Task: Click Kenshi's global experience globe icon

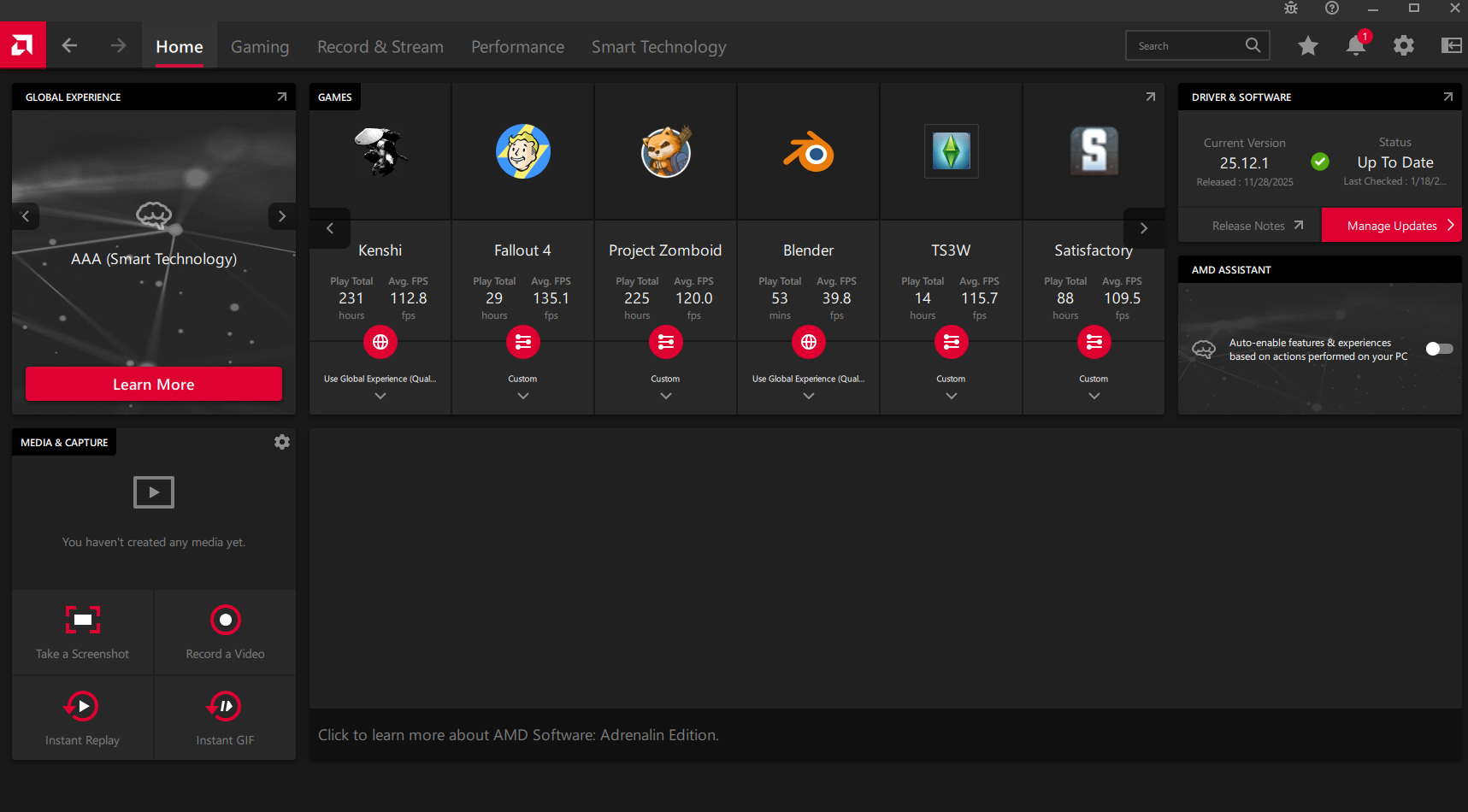Action: [380, 342]
